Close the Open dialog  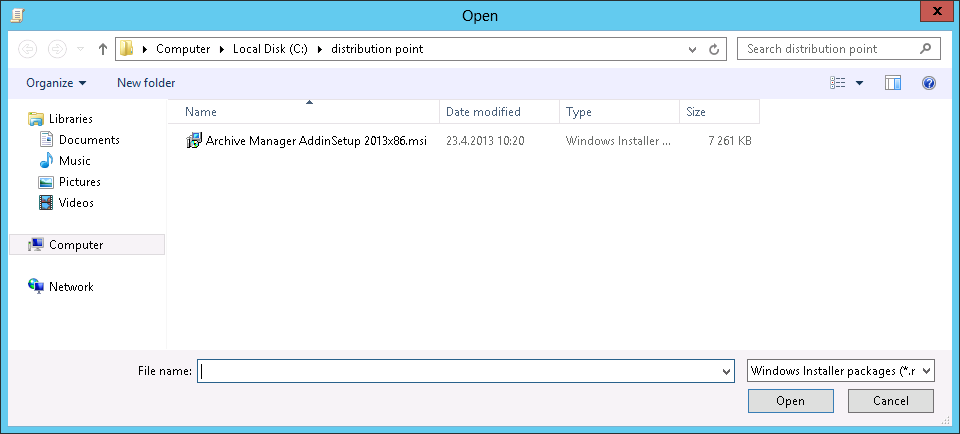[x=937, y=11]
